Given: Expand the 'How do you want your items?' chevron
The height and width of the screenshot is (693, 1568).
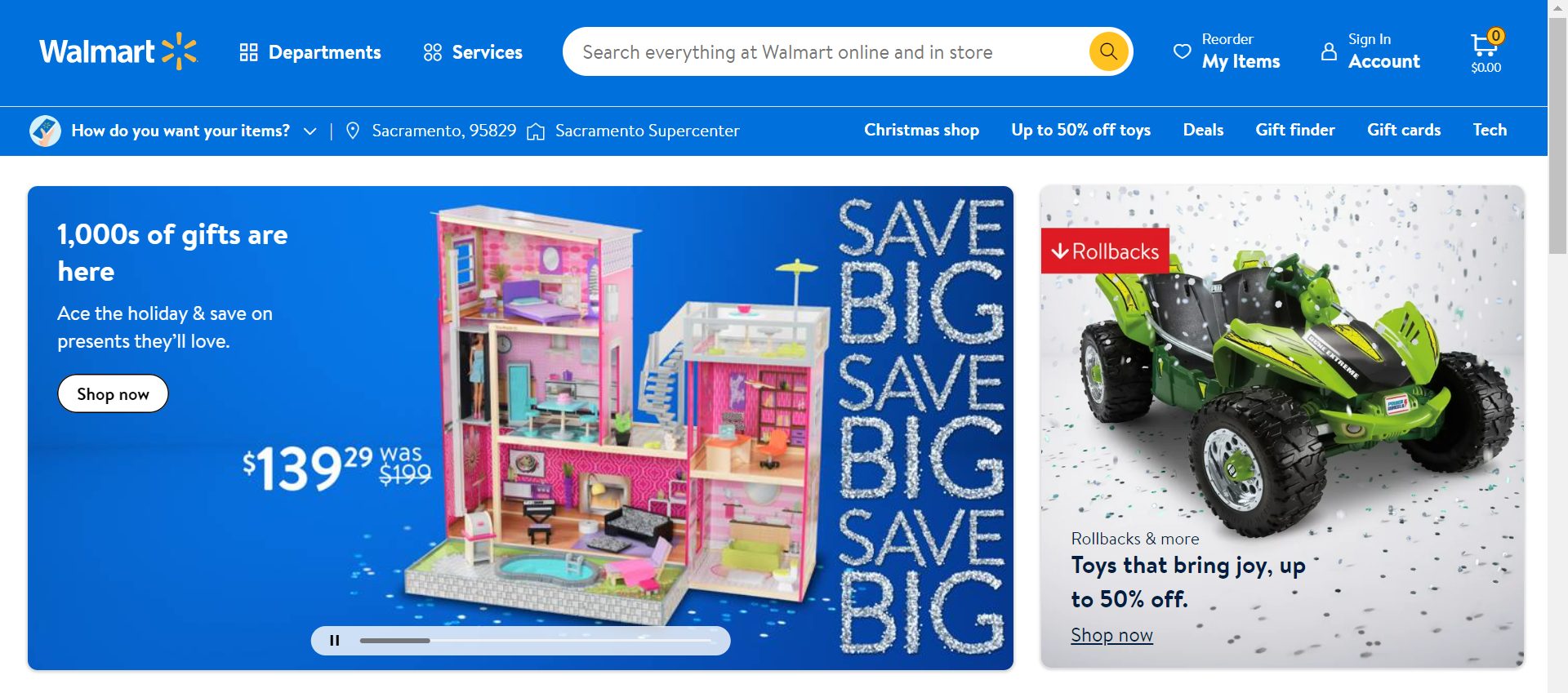Looking at the screenshot, I should coord(310,131).
